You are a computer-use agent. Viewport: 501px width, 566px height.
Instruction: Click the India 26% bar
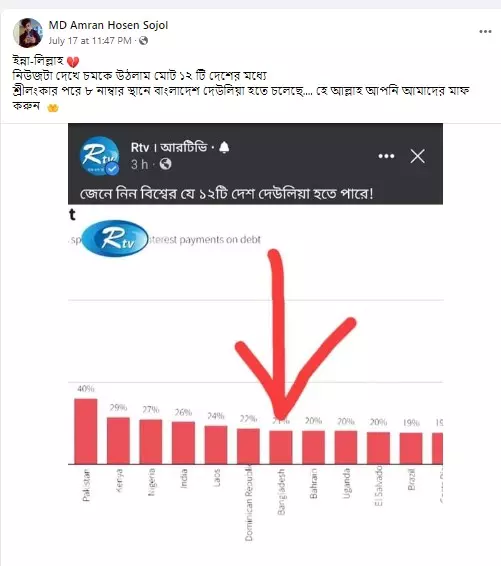pyautogui.click(x=183, y=443)
